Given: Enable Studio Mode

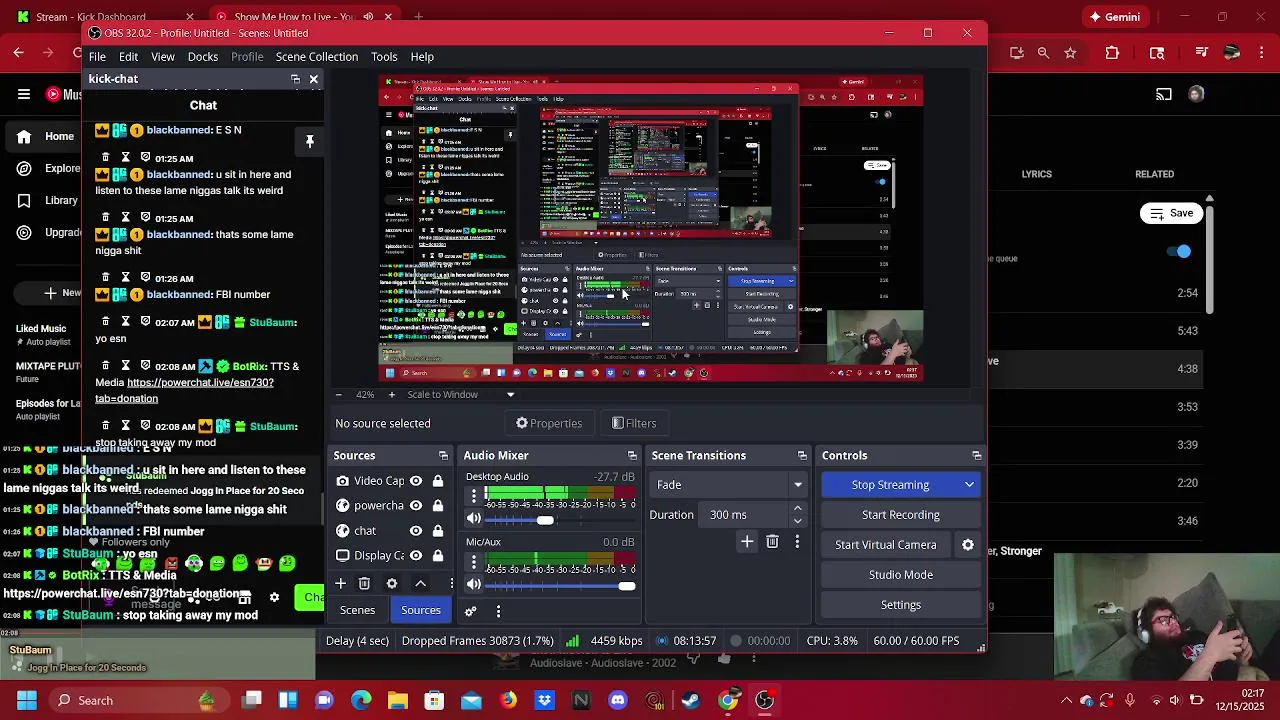Looking at the screenshot, I should [901, 575].
